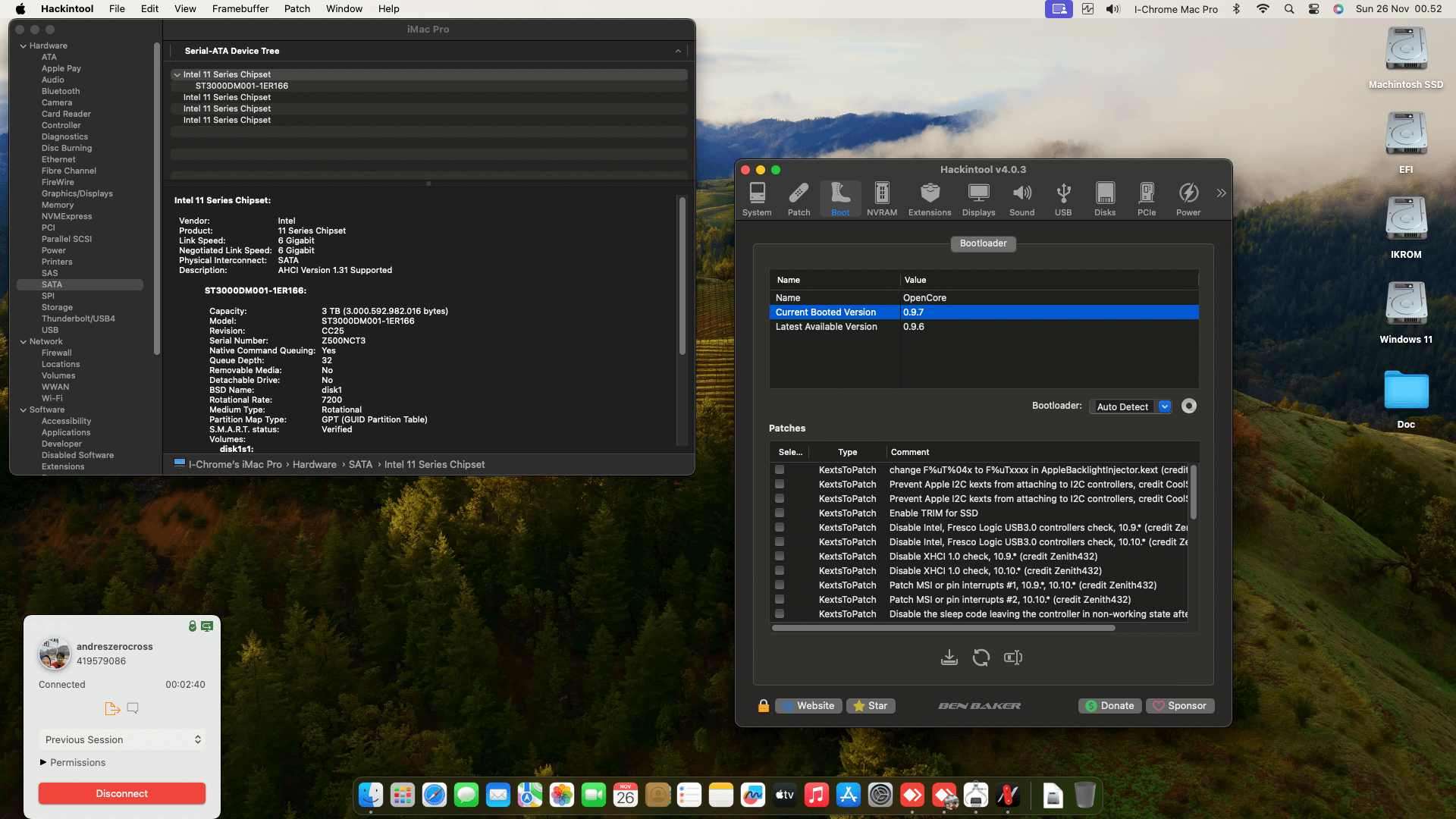Open Control Center in the menu bar
Viewport: 1456px width, 819px height.
[1313, 9]
